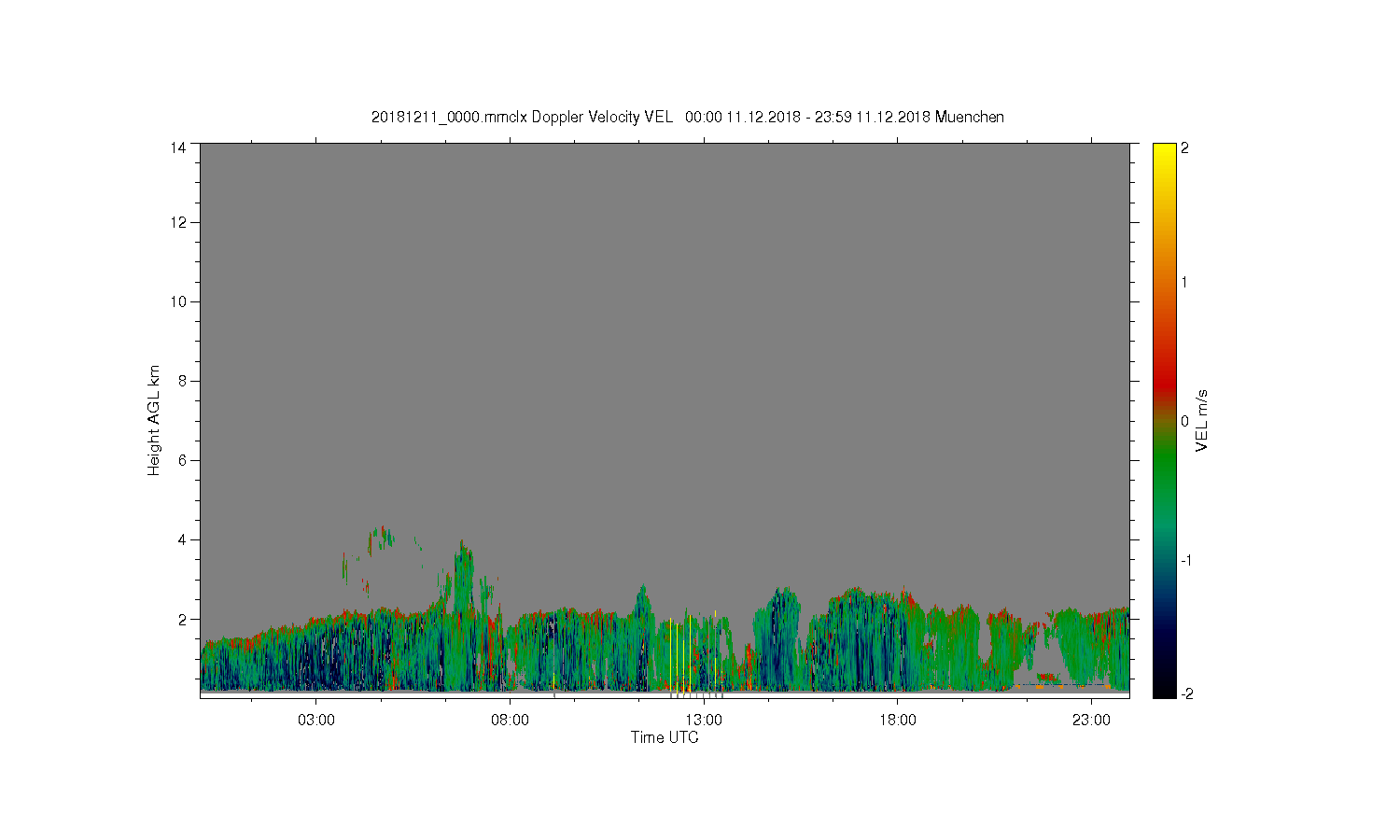Click the colorbar label 1
The image size is (1400, 840).
tap(1184, 282)
